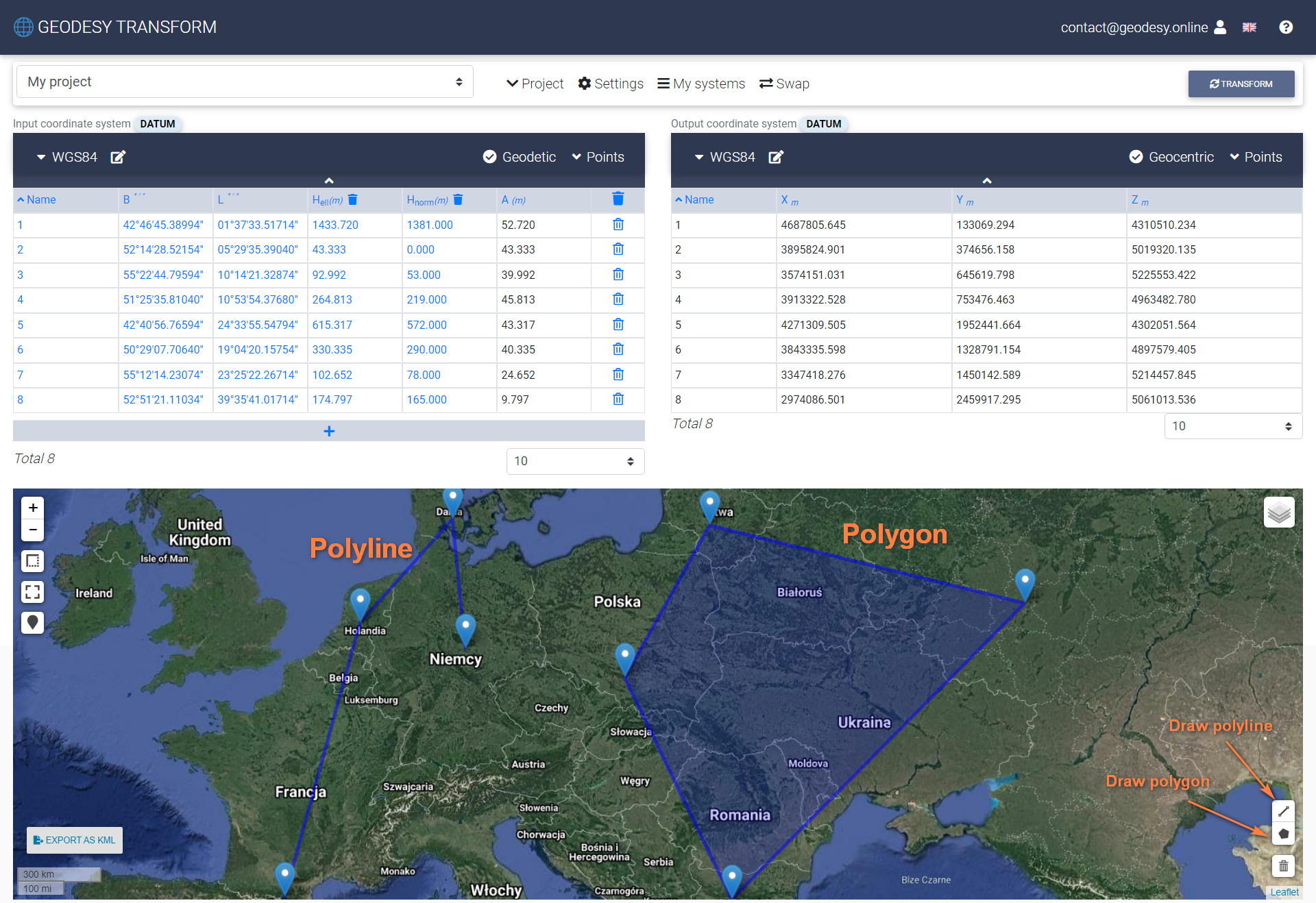Click Export as KML button
Screen dimensions: 1316x903
75,840
